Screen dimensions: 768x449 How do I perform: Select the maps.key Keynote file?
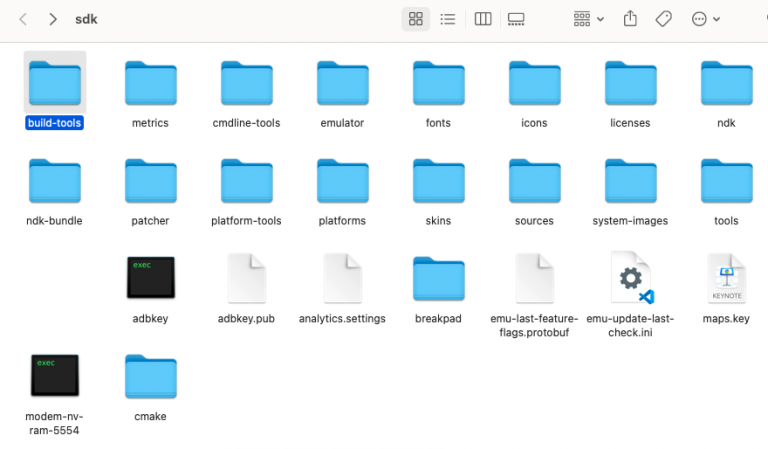[726, 278]
